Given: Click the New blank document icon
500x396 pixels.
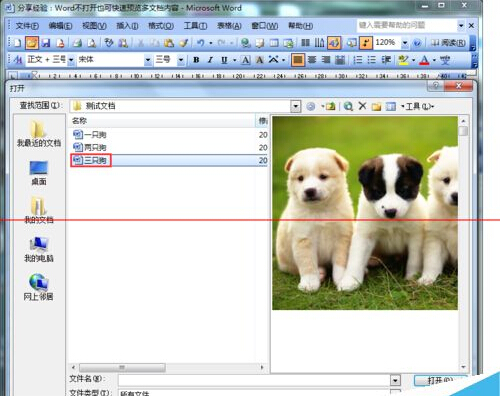Looking at the screenshot, I should pyautogui.click(x=17, y=43).
